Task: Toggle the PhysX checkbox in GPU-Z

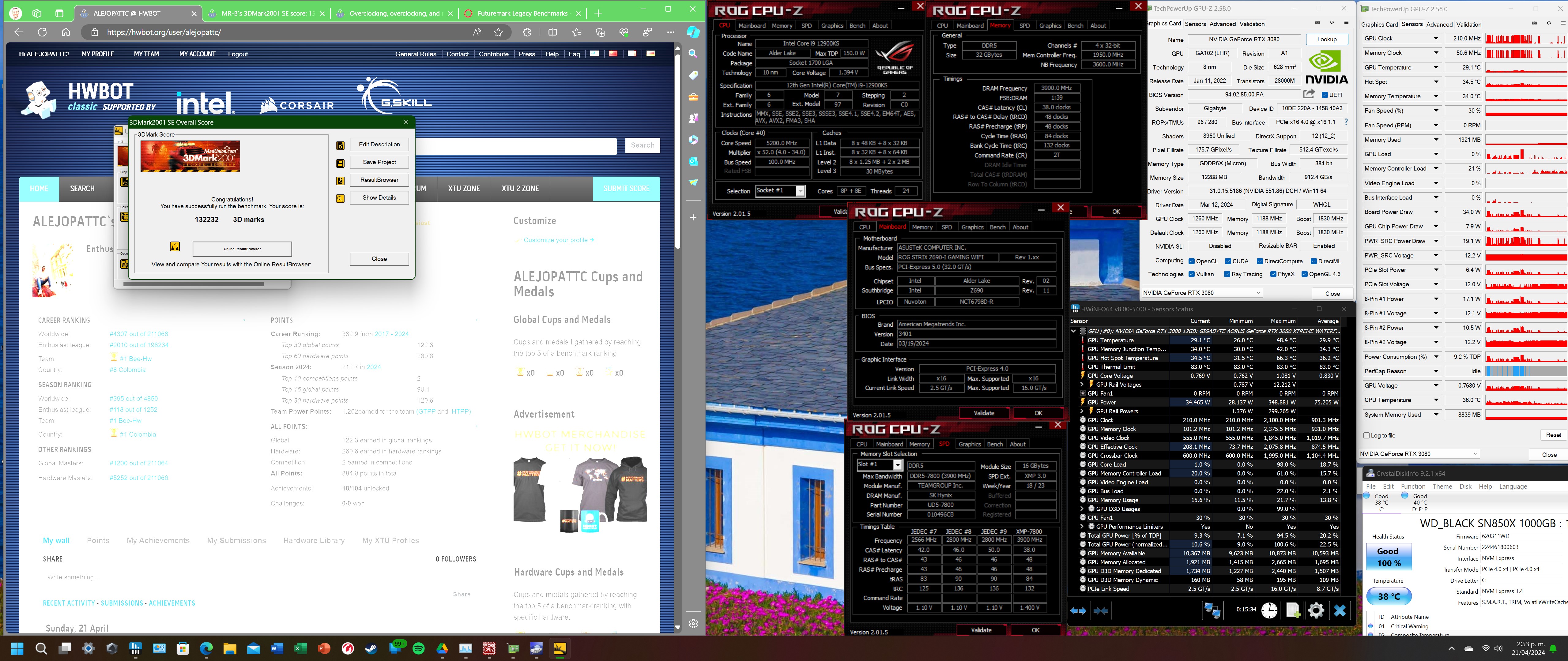Action: click(1273, 274)
